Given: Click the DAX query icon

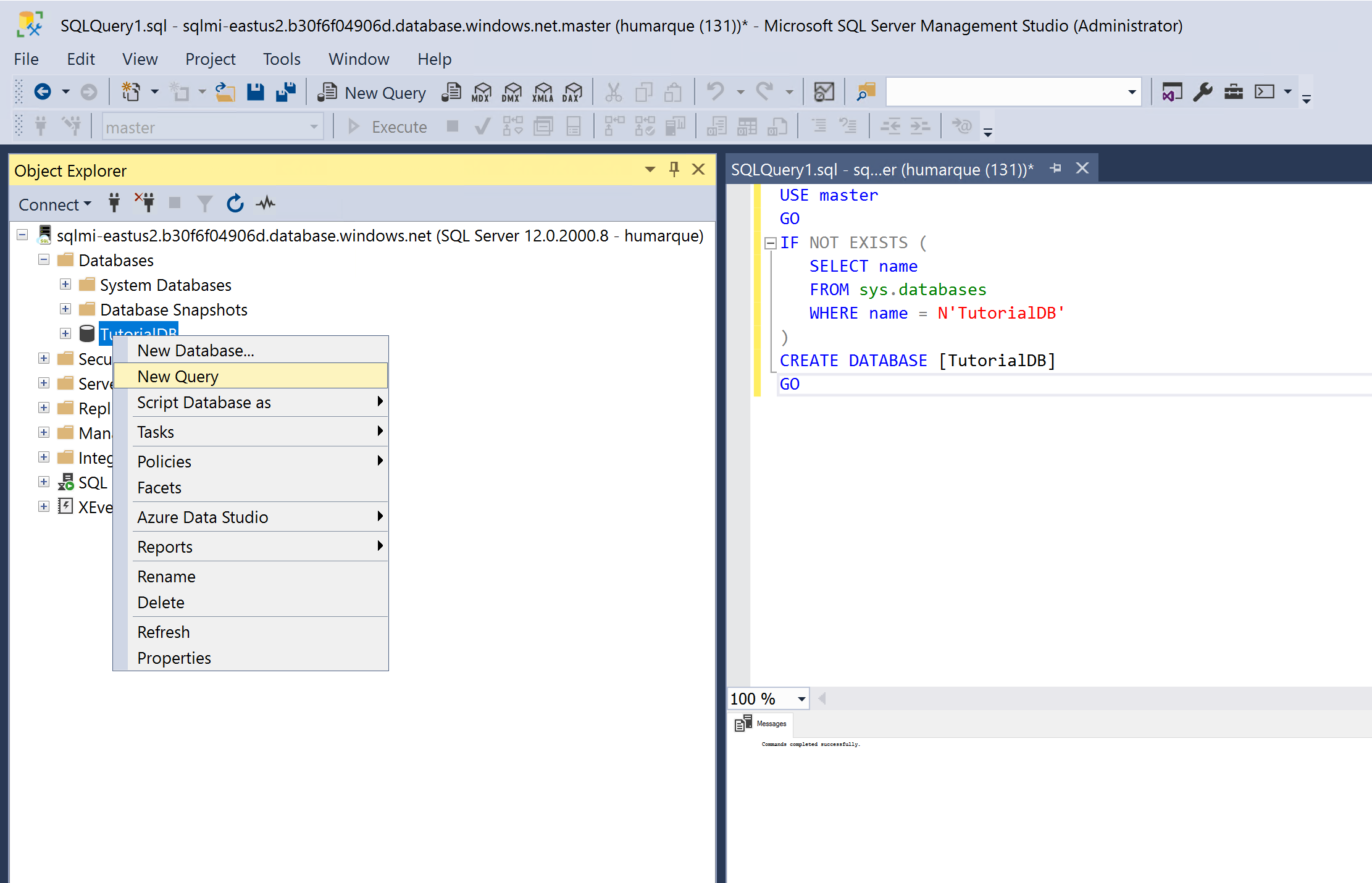Looking at the screenshot, I should (573, 92).
